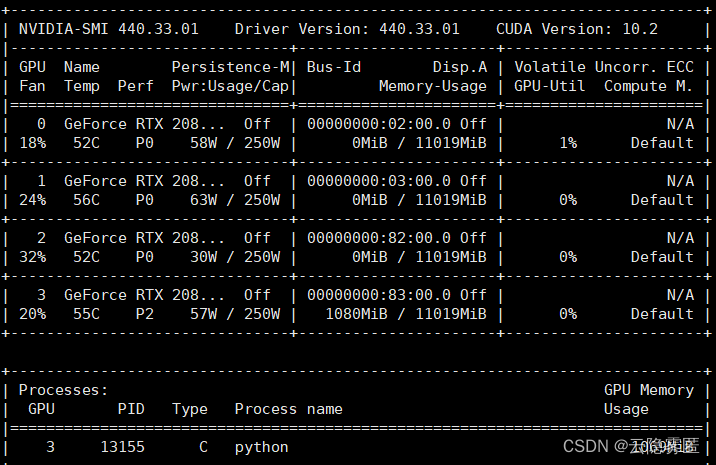Click the 58W / 250W power value

[235, 143]
